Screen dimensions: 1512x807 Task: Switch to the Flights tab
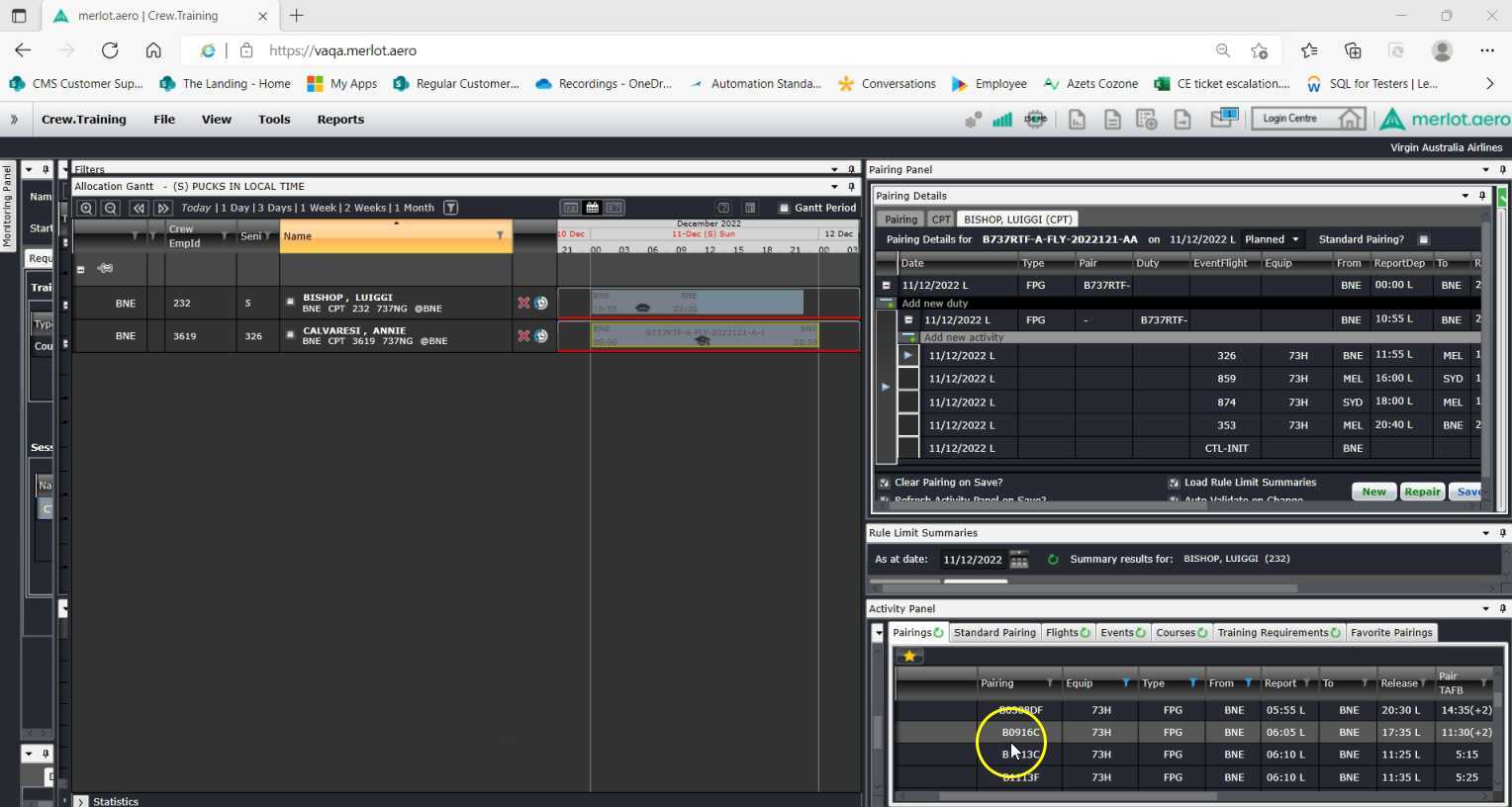(x=1067, y=633)
